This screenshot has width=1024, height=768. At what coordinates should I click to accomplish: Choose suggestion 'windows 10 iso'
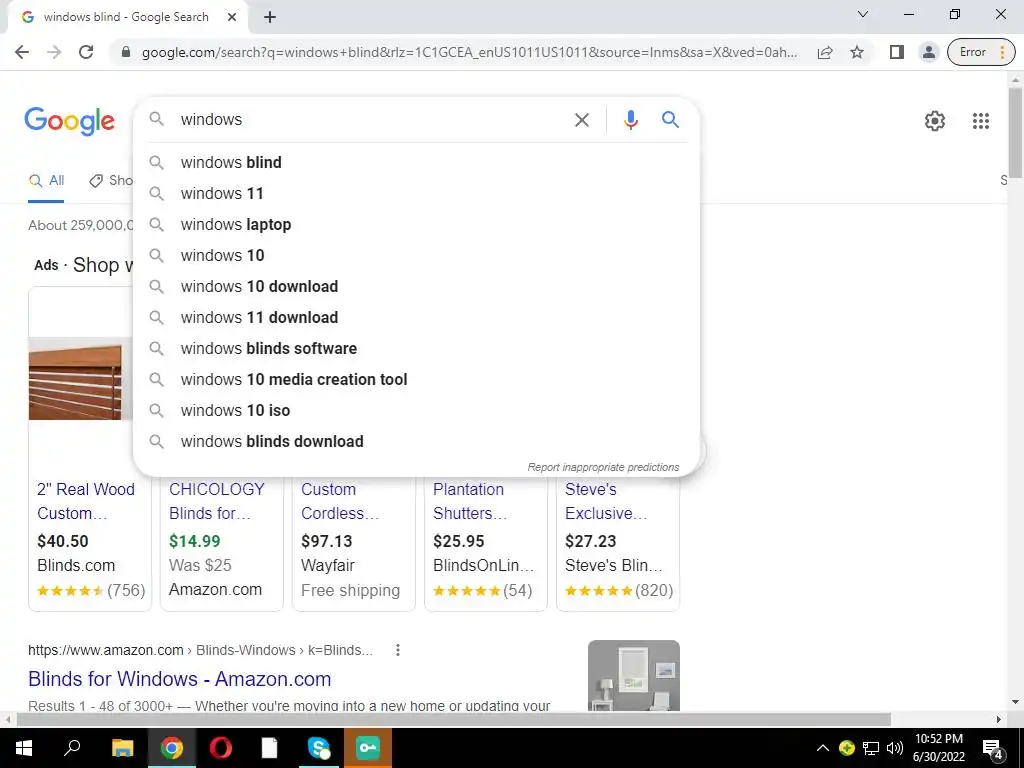click(416, 411)
